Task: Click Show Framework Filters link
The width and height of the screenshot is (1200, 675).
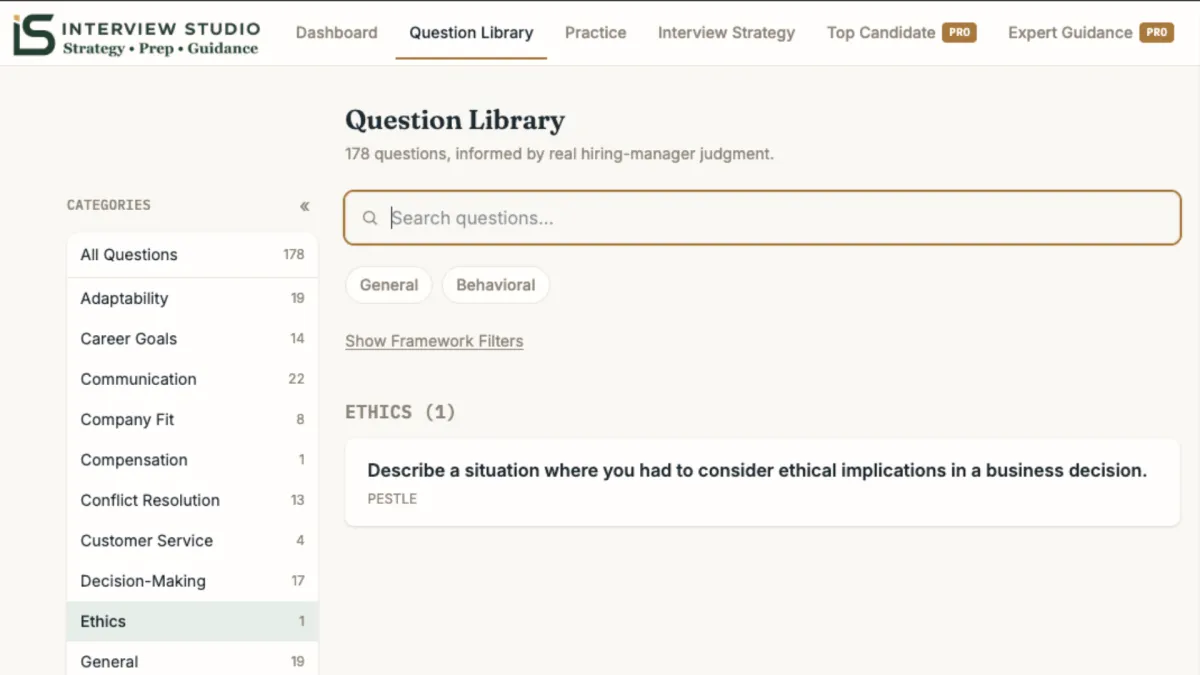Action: [434, 341]
